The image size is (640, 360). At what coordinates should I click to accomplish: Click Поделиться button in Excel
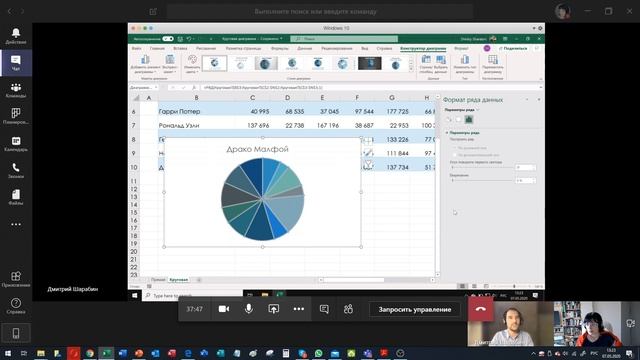coord(513,48)
